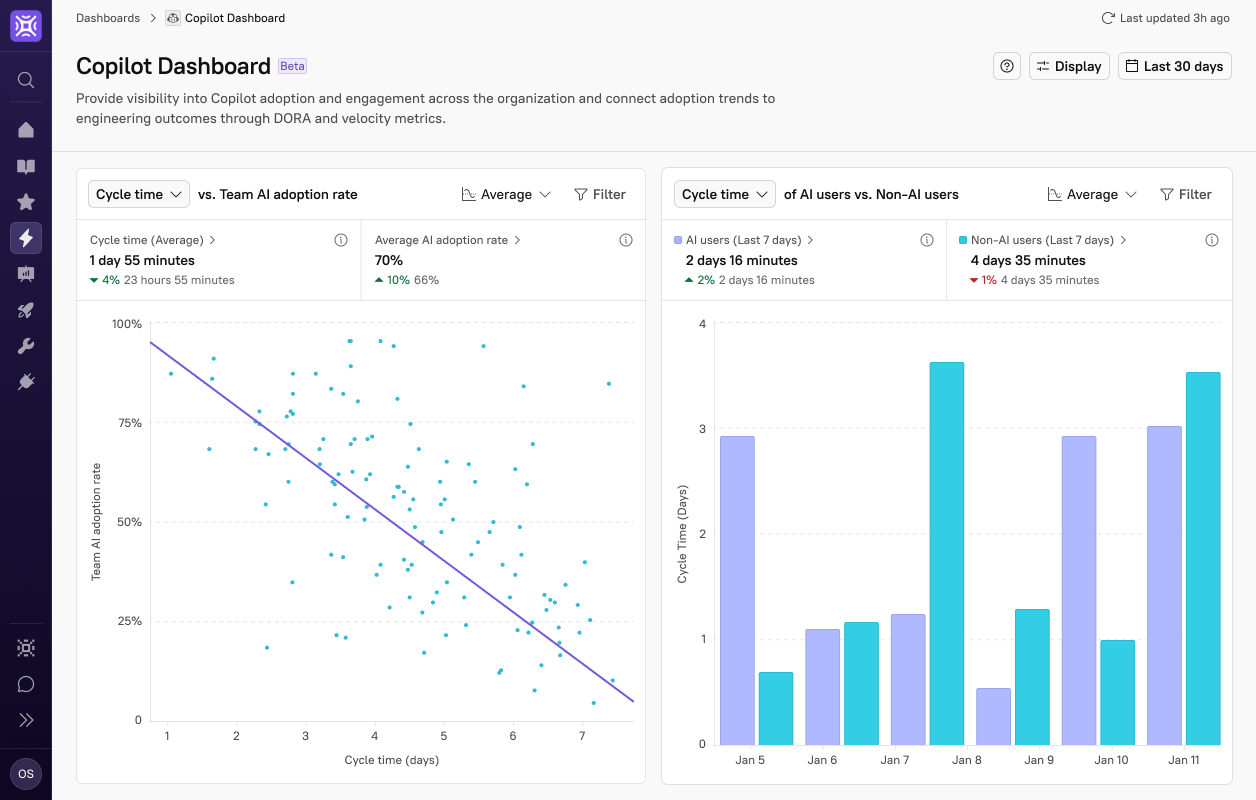Open the chat bubble icon near sidebar bottom
The width and height of the screenshot is (1256, 800).
pos(25,683)
